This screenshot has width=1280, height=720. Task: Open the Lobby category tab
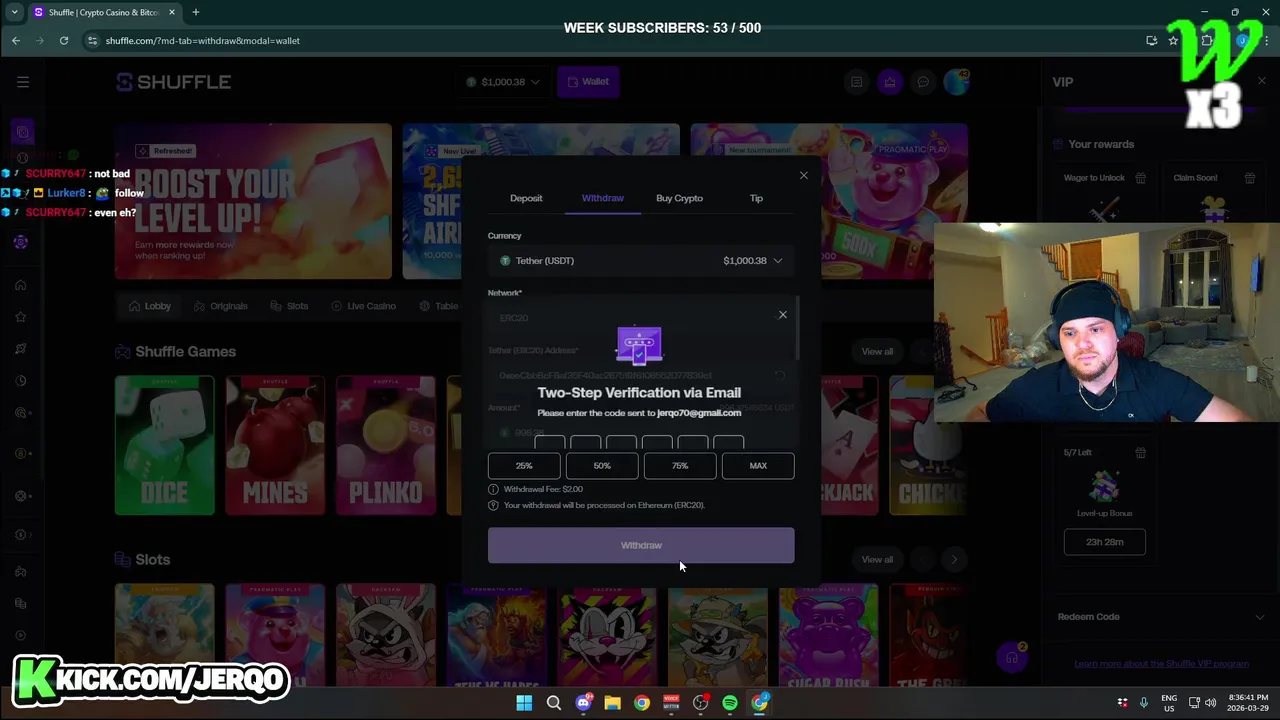[x=150, y=306]
